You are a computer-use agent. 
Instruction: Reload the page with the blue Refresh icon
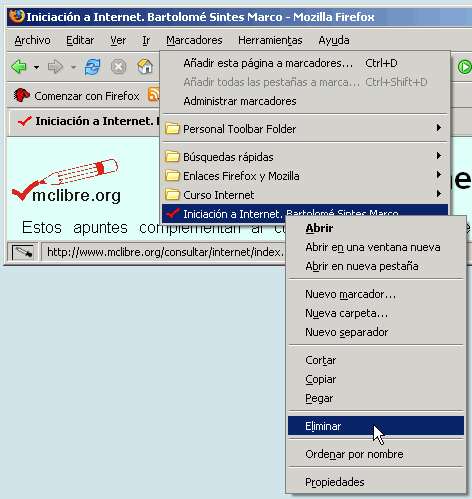92,67
